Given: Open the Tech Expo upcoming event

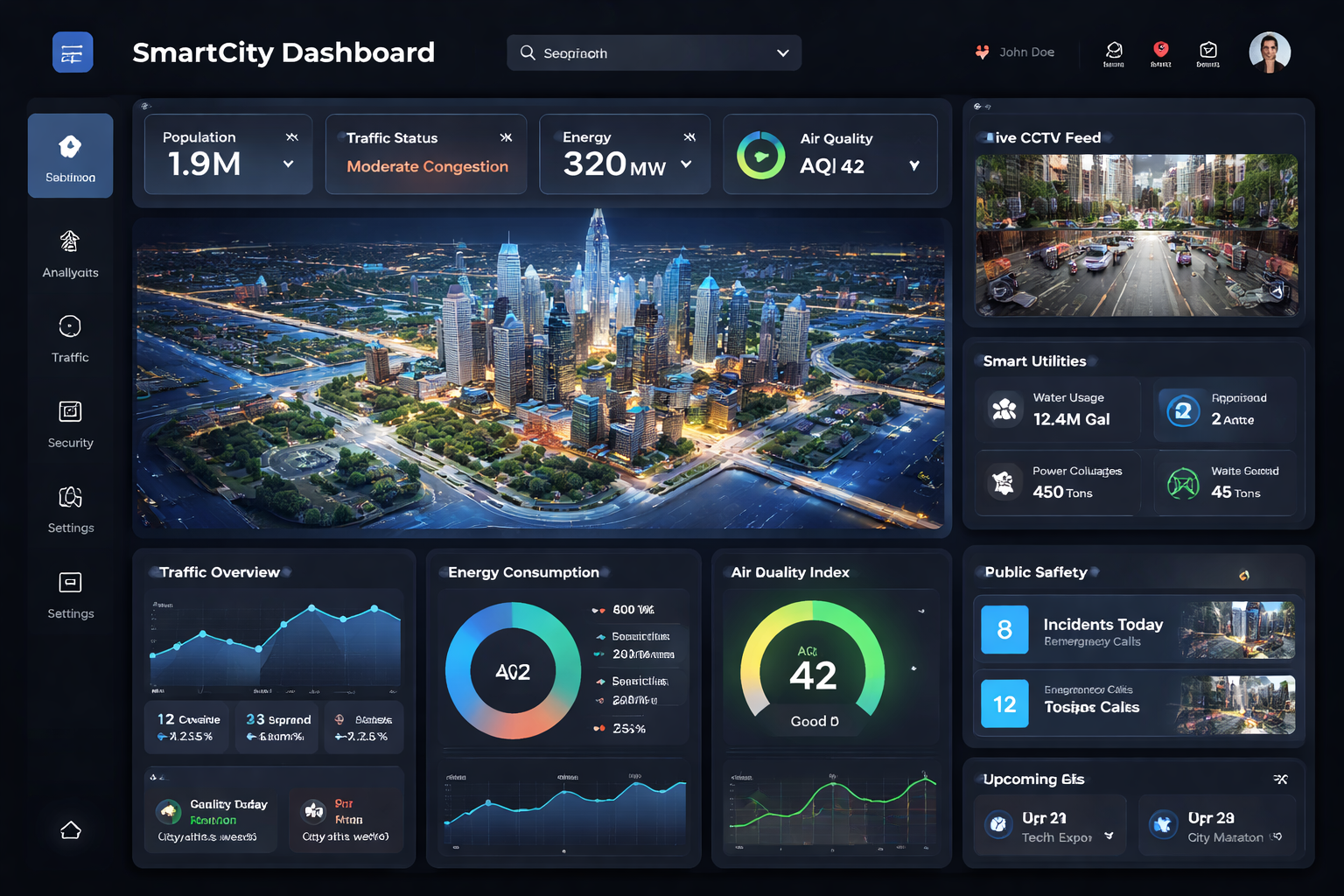Looking at the screenshot, I should [x=1049, y=825].
